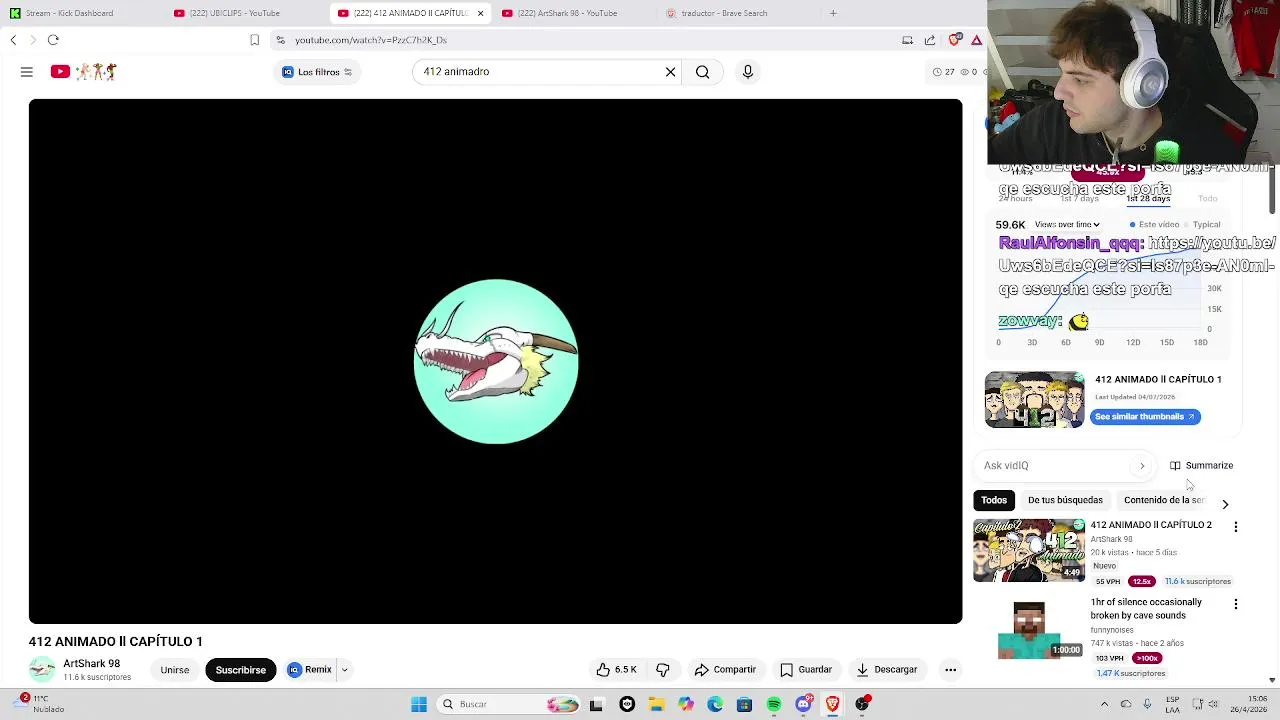Select the De tus búsquedas chip
This screenshot has width=1280, height=720.
click(1065, 500)
